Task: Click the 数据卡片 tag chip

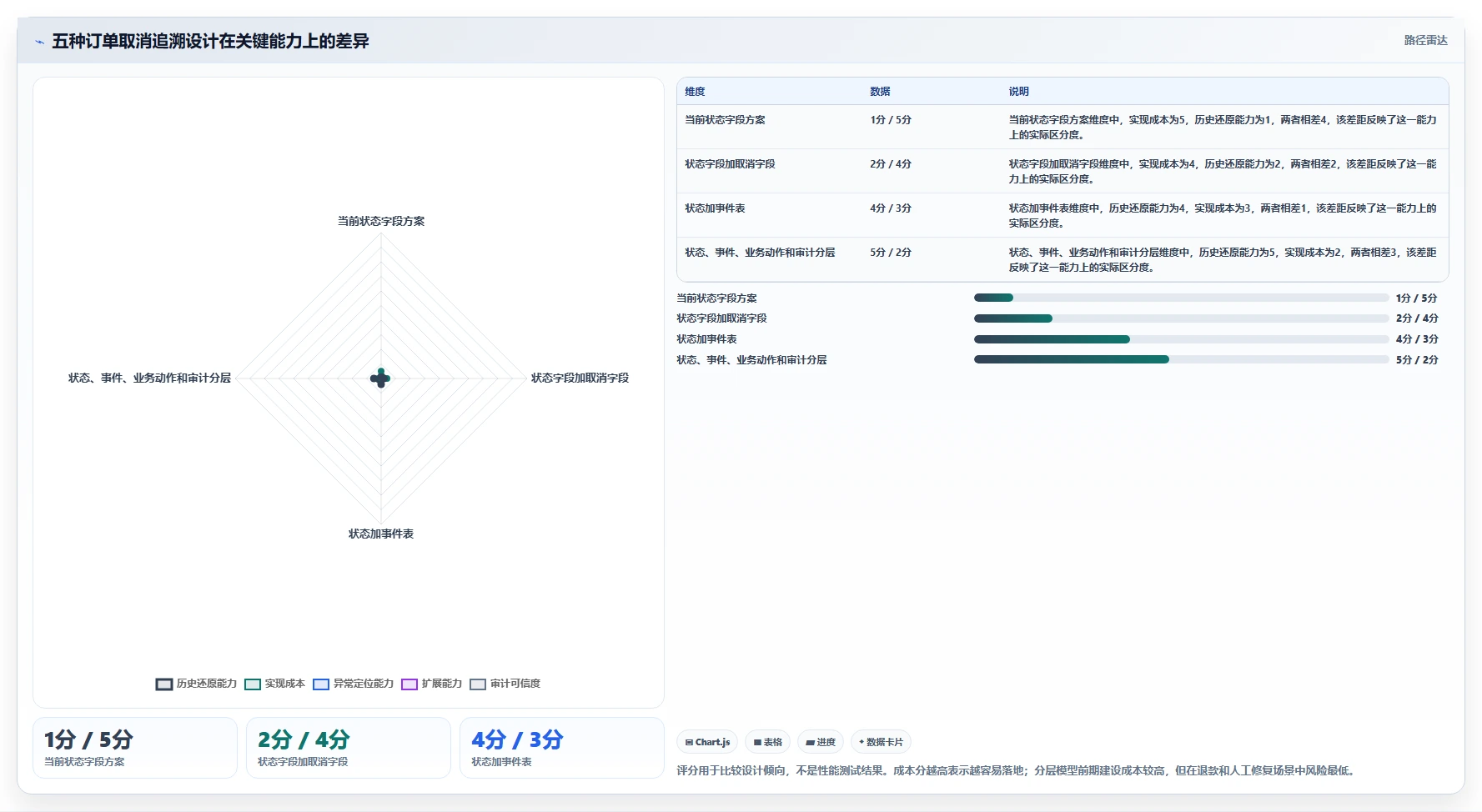Action: (x=881, y=742)
